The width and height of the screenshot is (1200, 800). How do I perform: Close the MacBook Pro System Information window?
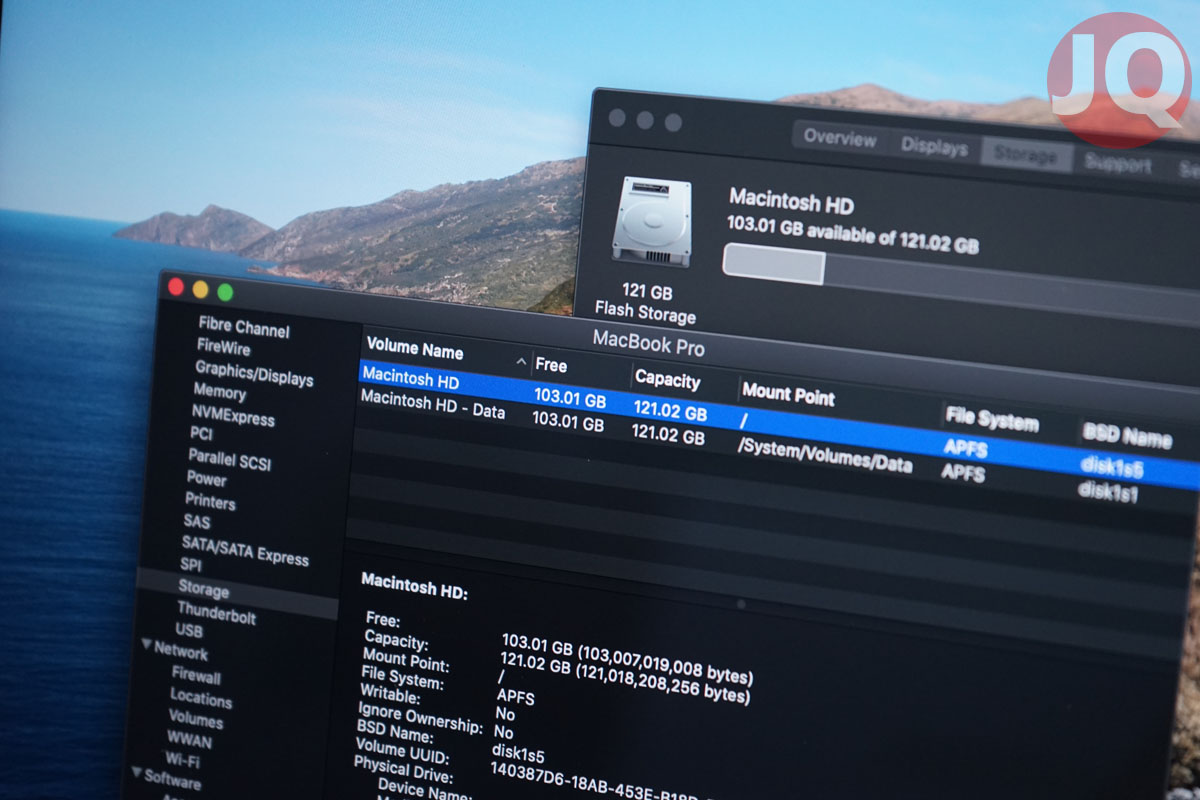click(176, 287)
